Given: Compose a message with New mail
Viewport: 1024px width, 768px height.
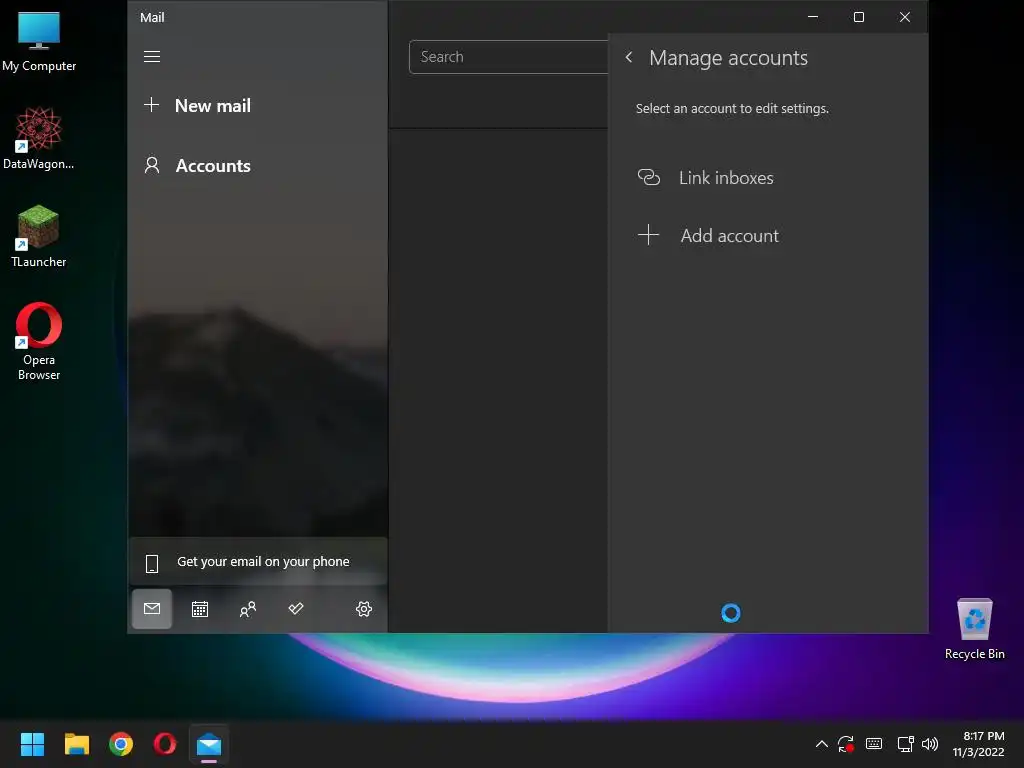Looking at the screenshot, I should click(257, 105).
